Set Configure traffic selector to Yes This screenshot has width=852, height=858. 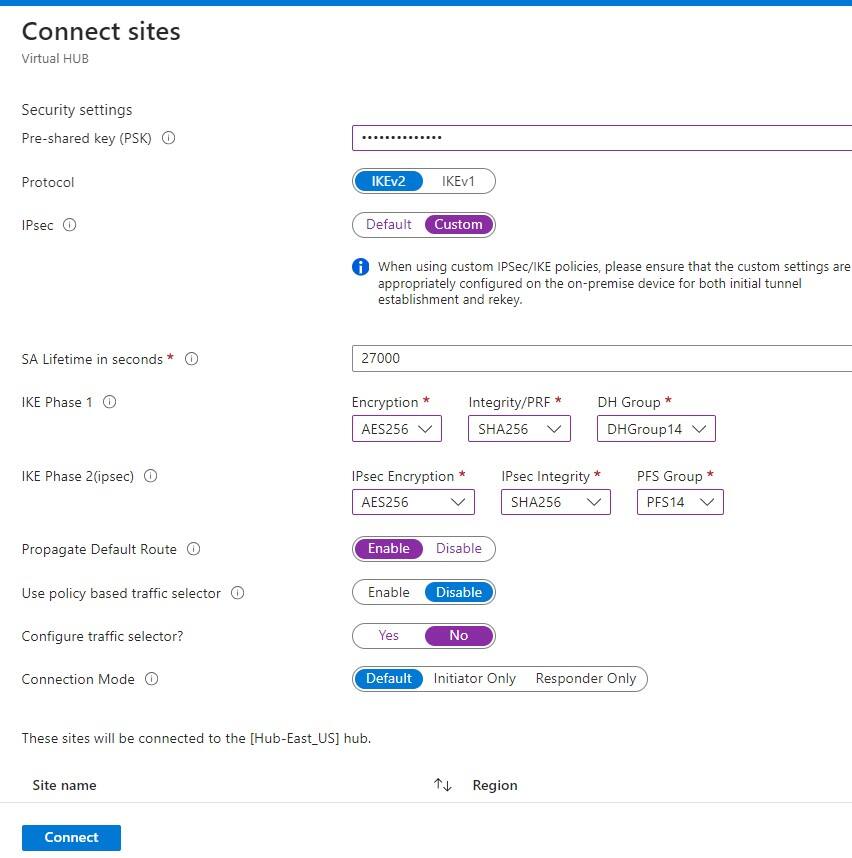click(x=388, y=635)
